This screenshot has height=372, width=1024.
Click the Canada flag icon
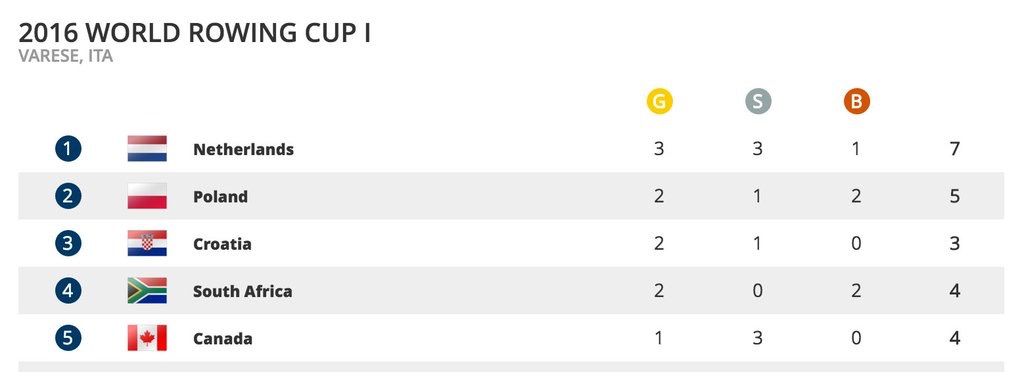147,338
